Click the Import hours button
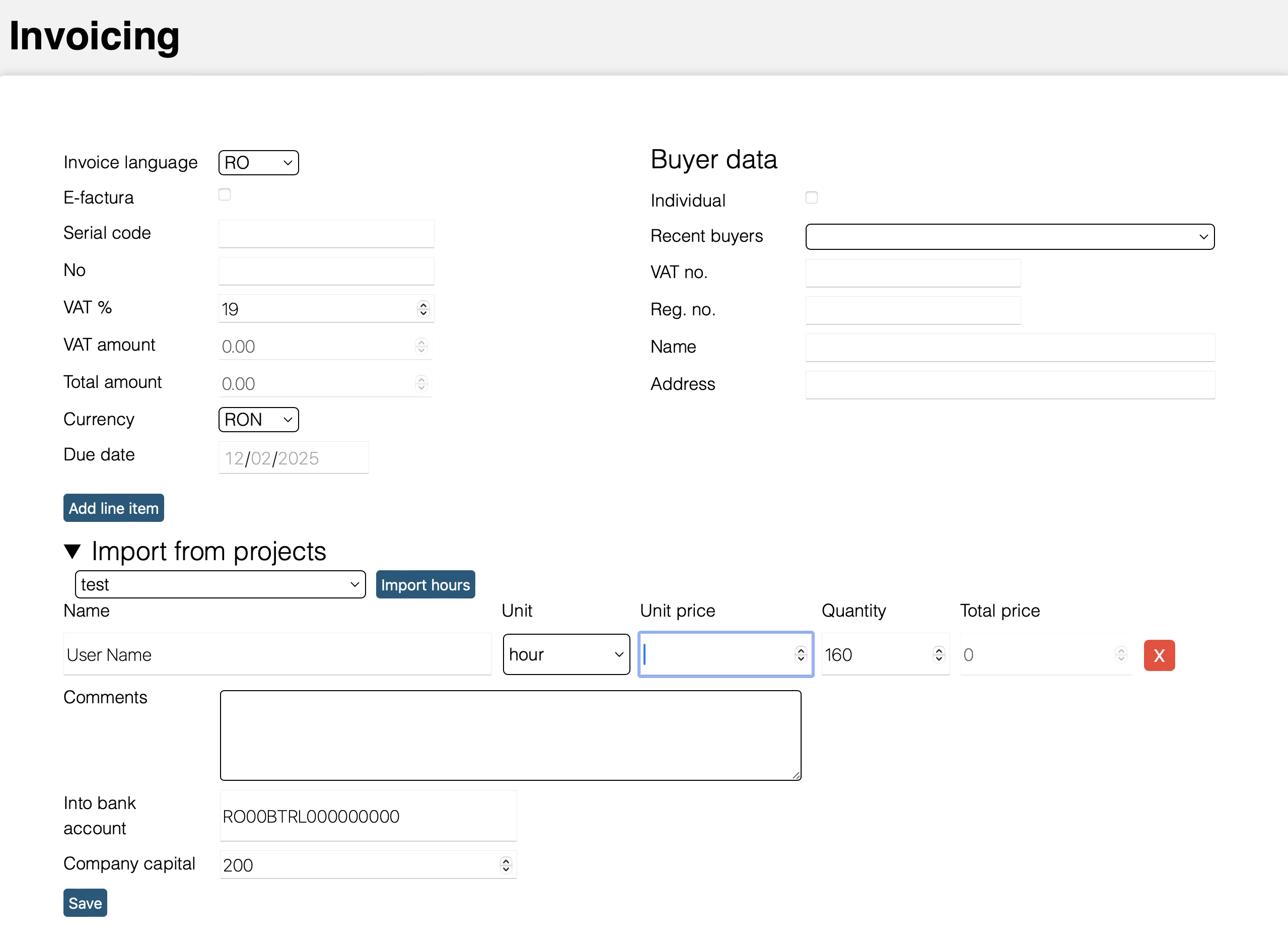Image resolution: width=1288 pixels, height=939 pixels. click(x=425, y=584)
